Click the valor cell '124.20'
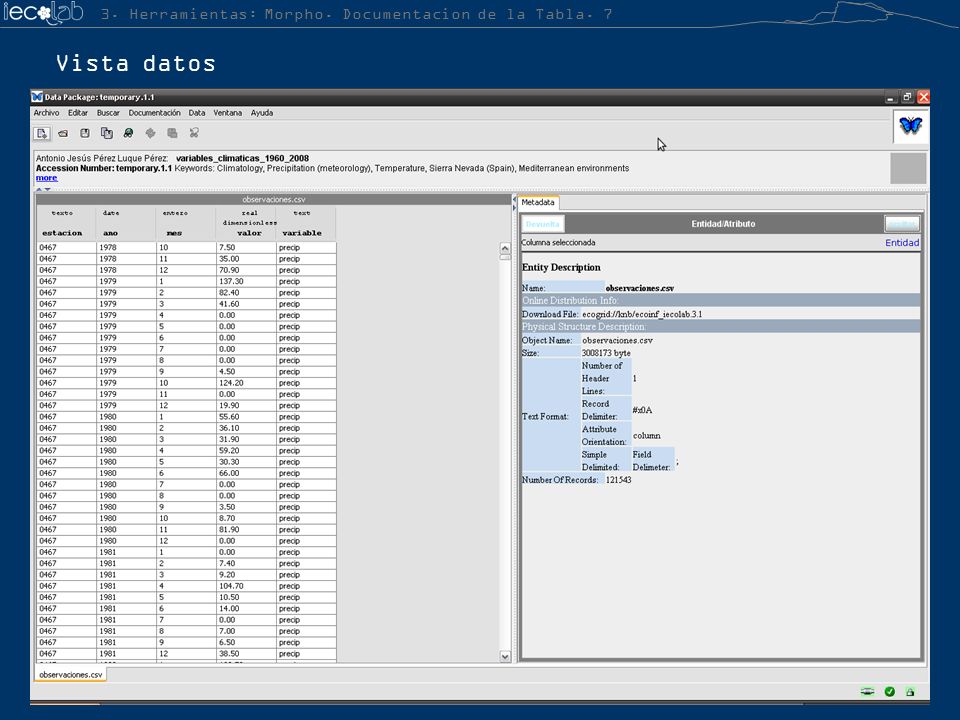 (246, 383)
